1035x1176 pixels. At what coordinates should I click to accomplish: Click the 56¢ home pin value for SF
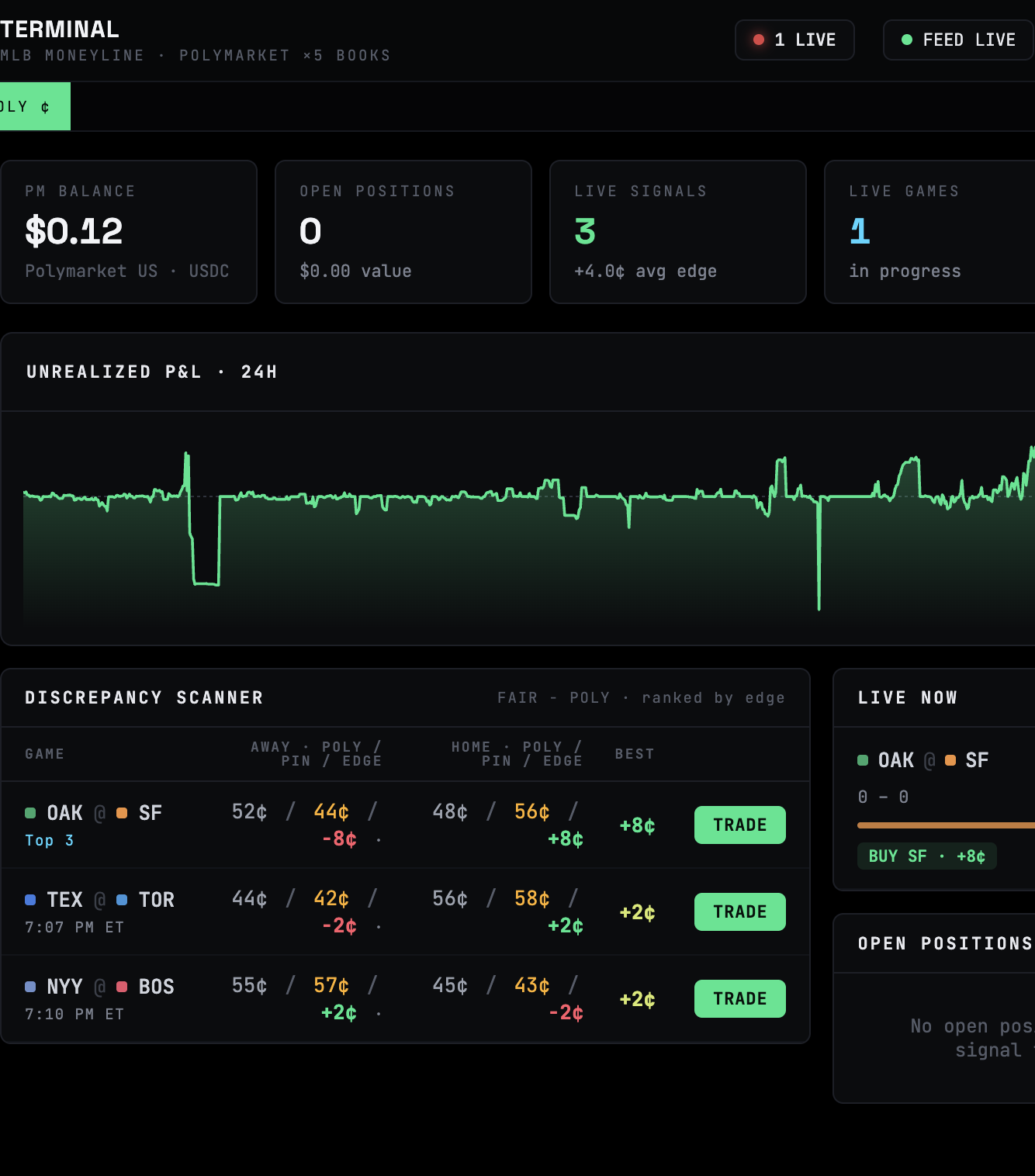[x=532, y=811]
